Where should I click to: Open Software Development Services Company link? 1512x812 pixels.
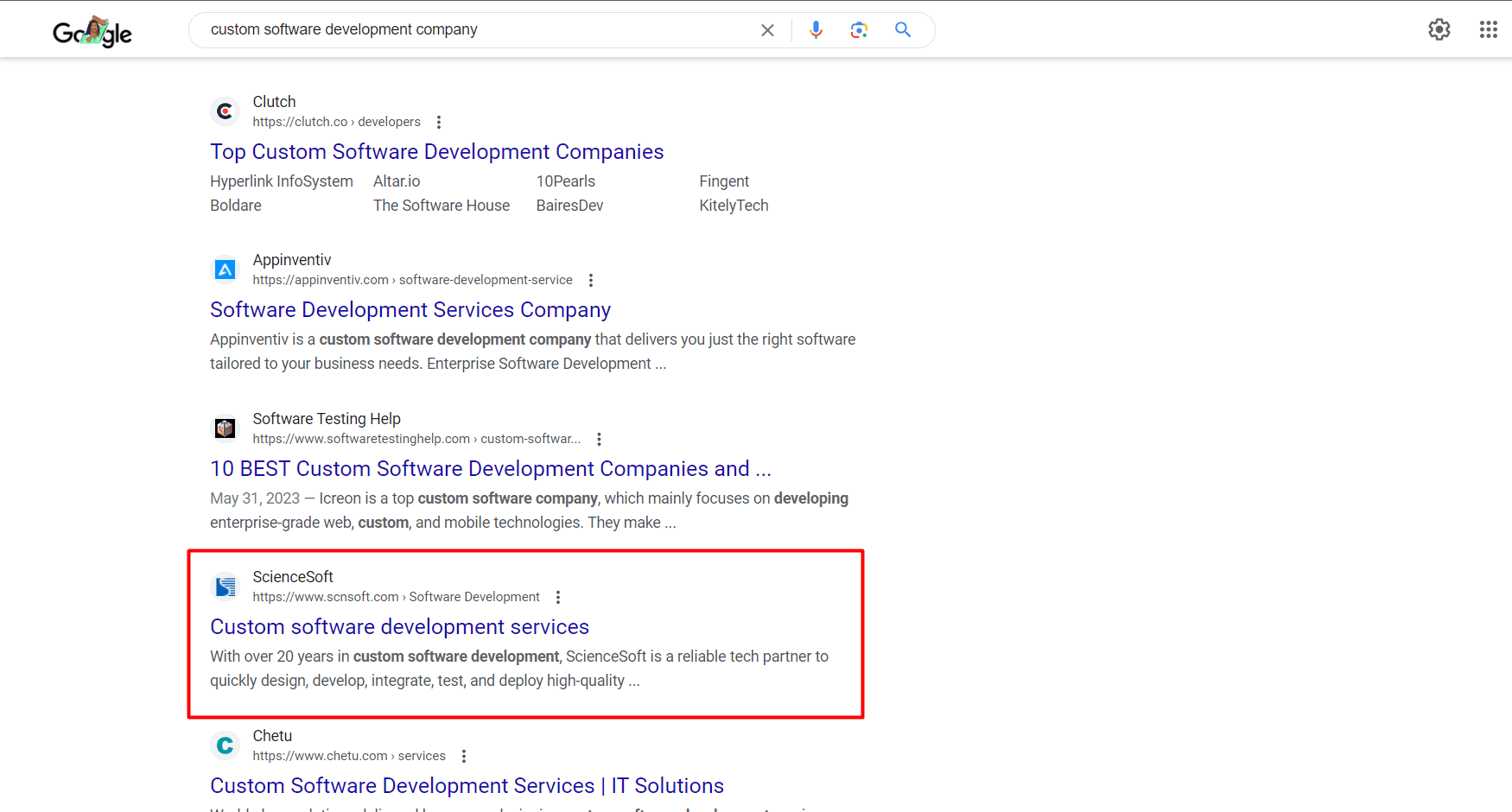point(410,310)
